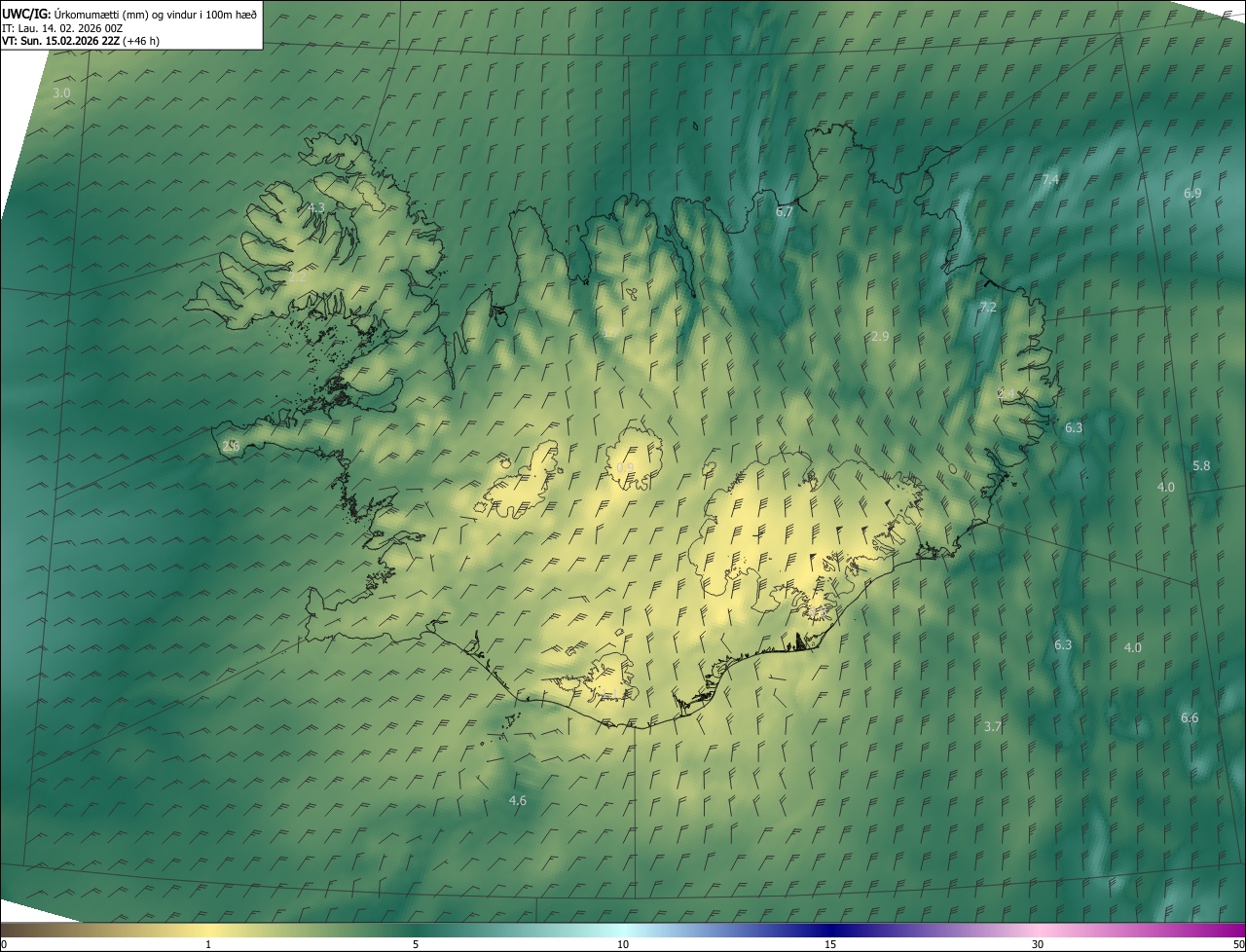This screenshot has width=1246, height=952.
Task: Click the valid time line 'VT: Sun. 15.02.2026 22Z'
Action: (61, 41)
